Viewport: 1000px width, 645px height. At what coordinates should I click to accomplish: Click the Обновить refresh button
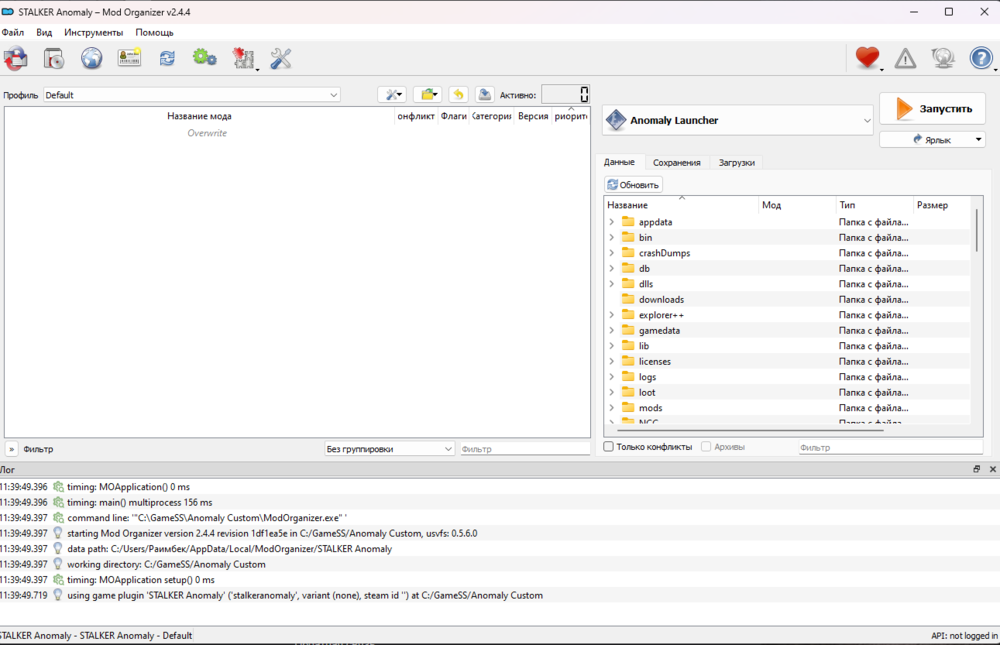click(633, 185)
